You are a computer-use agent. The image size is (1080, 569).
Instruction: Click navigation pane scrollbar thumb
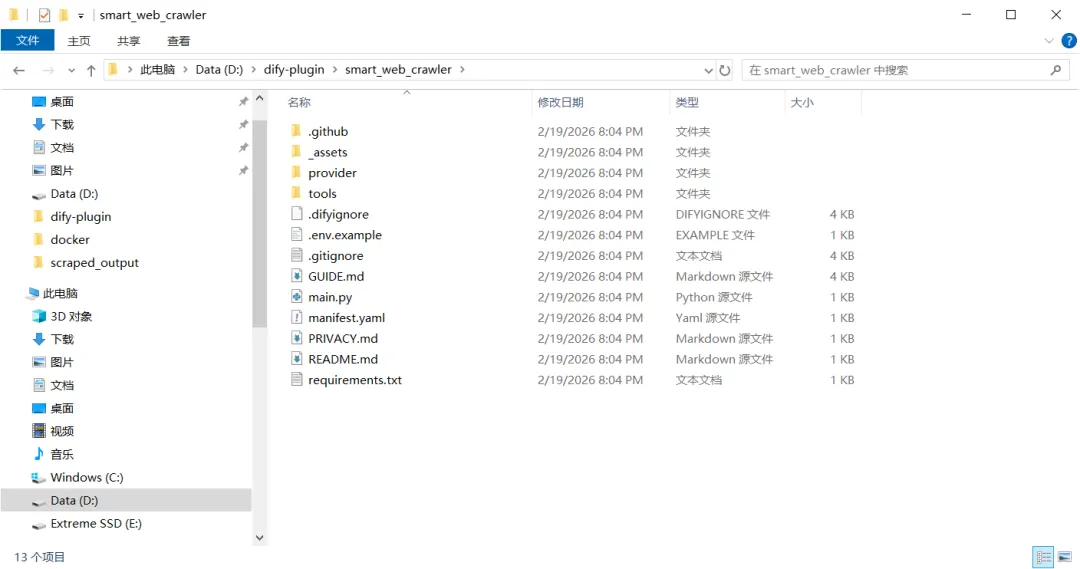pos(260,223)
